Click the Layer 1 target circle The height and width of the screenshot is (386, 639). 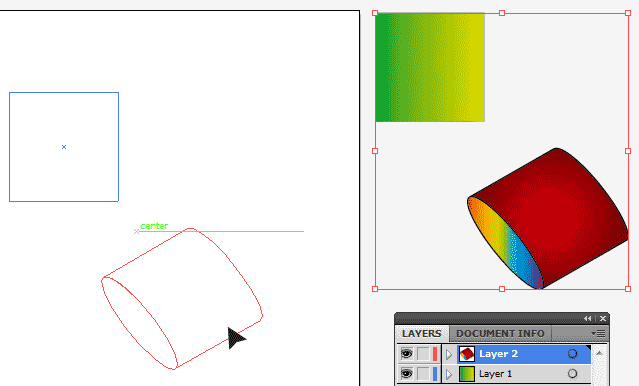573,374
